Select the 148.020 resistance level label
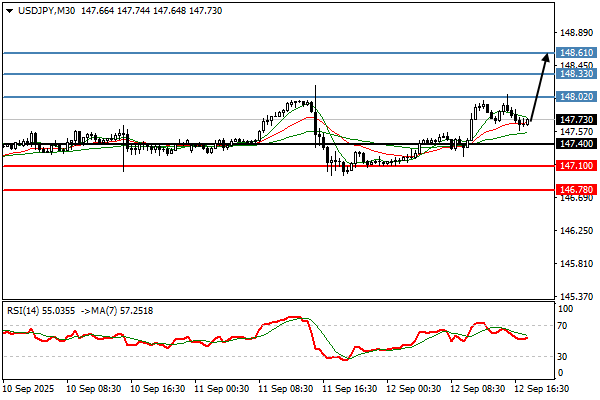600x400 pixels. (576, 97)
